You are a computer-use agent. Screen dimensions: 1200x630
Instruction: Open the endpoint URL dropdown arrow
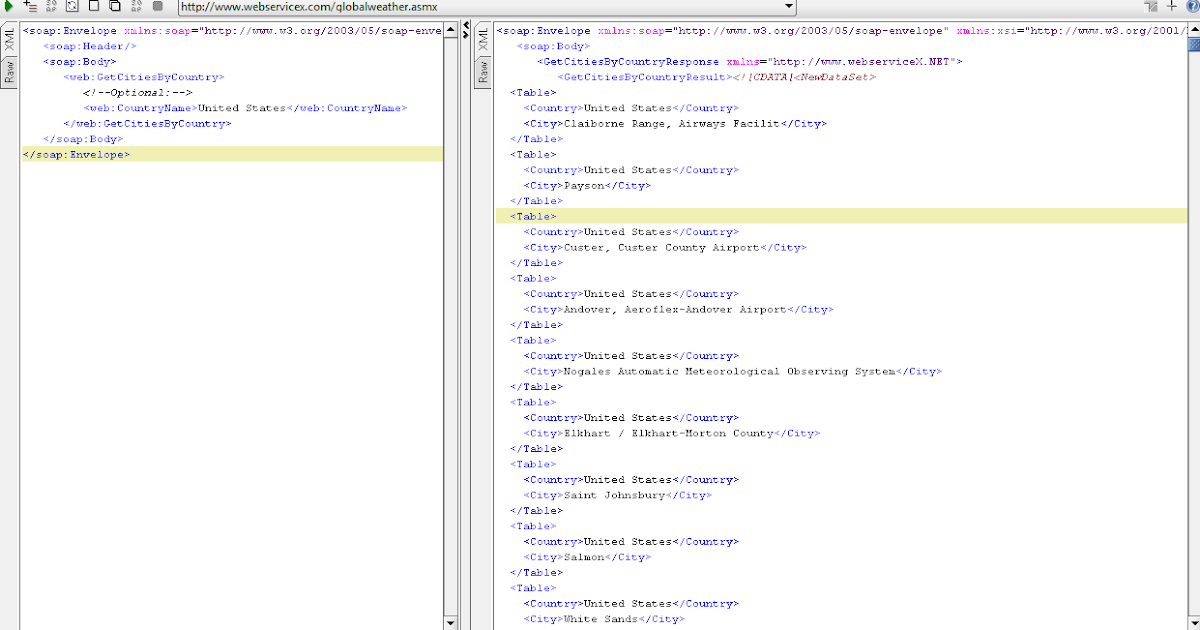(789, 7)
